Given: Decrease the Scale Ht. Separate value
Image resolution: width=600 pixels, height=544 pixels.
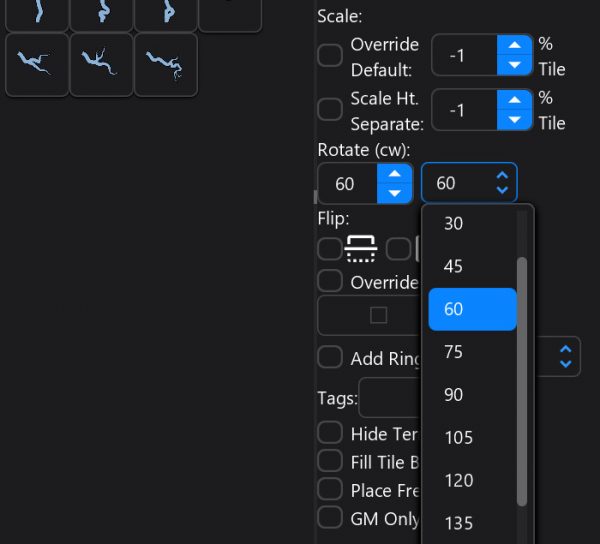Looking at the screenshot, I should coord(514,120).
